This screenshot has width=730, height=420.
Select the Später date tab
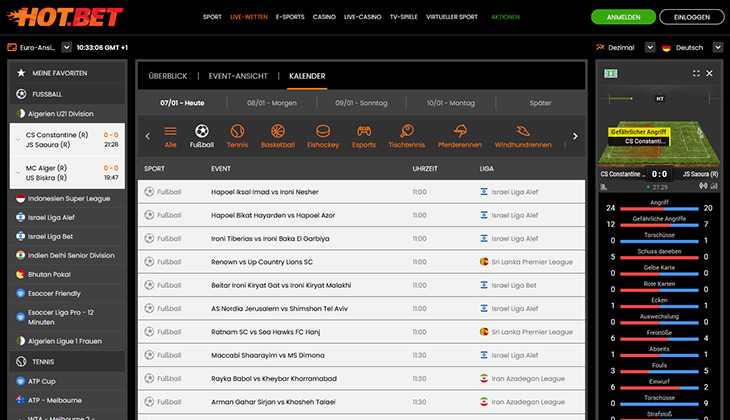point(540,103)
